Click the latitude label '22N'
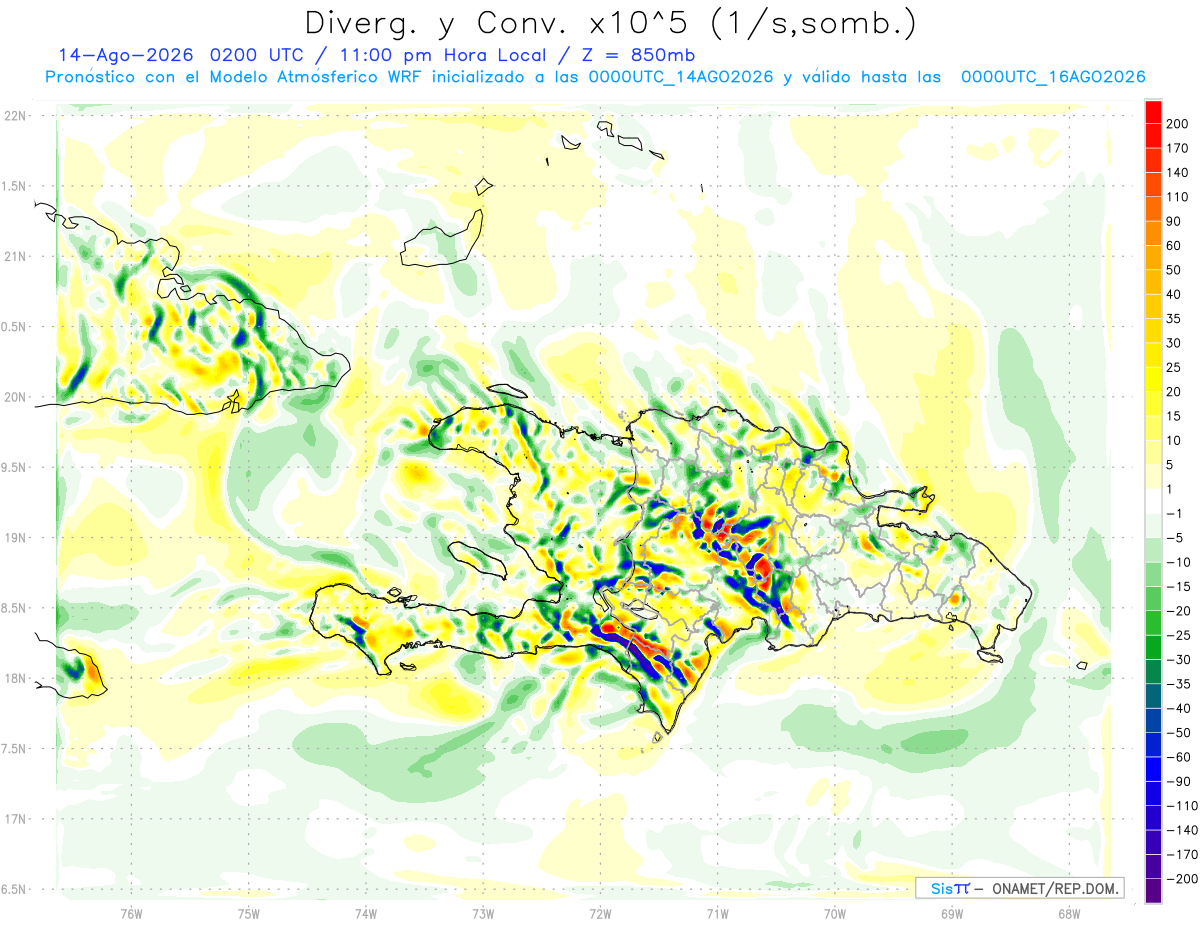 click(x=15, y=116)
